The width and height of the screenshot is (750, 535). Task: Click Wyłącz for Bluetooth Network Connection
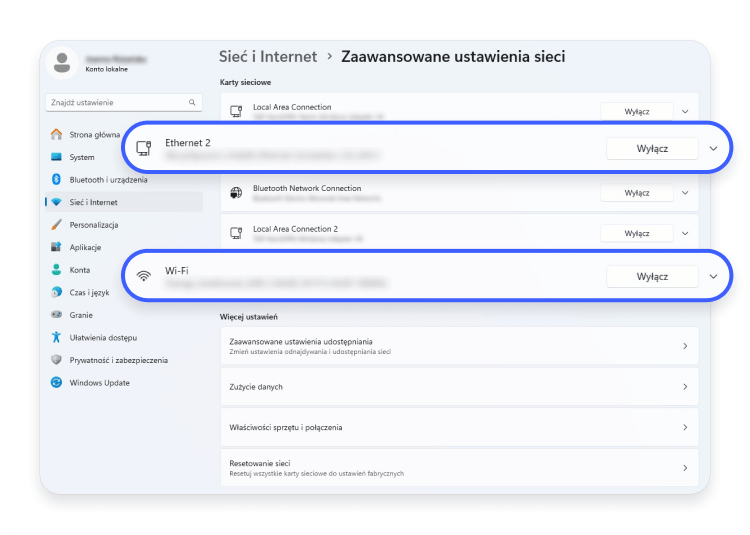pos(637,193)
